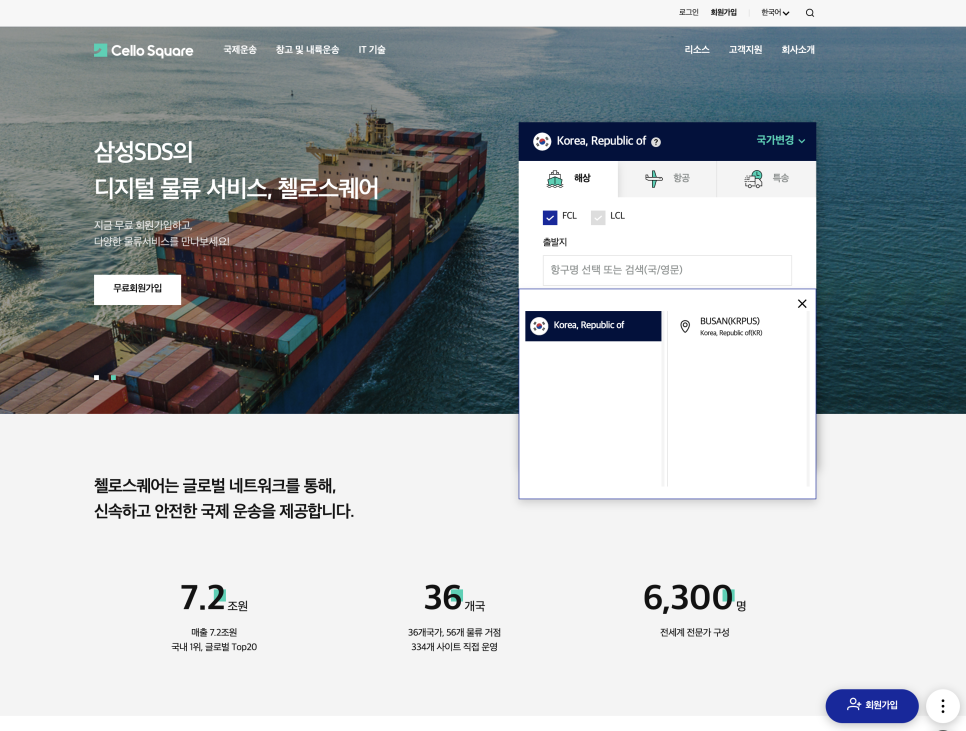Click the Korea flag icon in panel header
This screenshot has width=966, height=731.
(542, 141)
